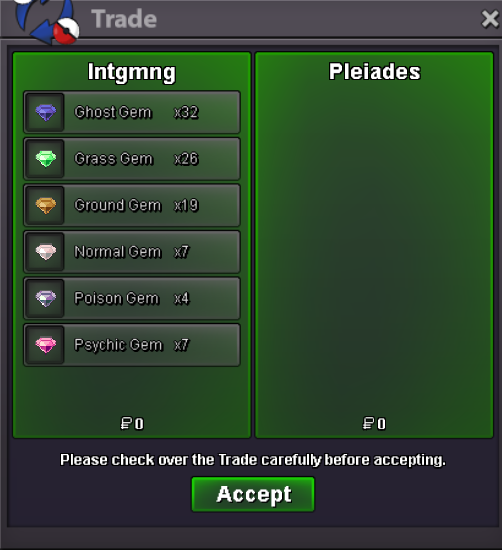Click the white Normal Gem icon
The width and height of the screenshot is (502, 550).
click(46, 252)
